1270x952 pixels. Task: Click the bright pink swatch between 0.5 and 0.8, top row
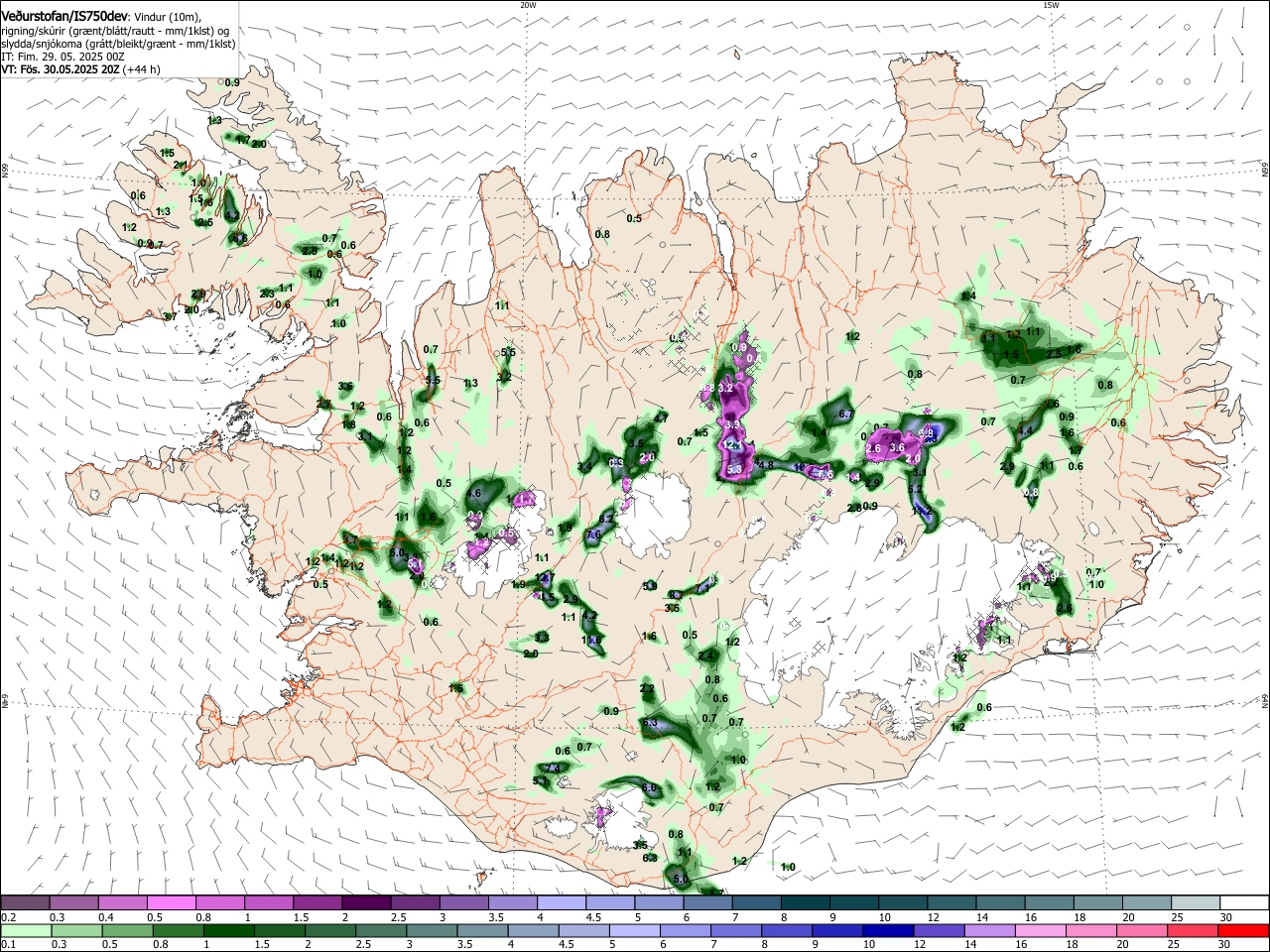click(x=171, y=903)
